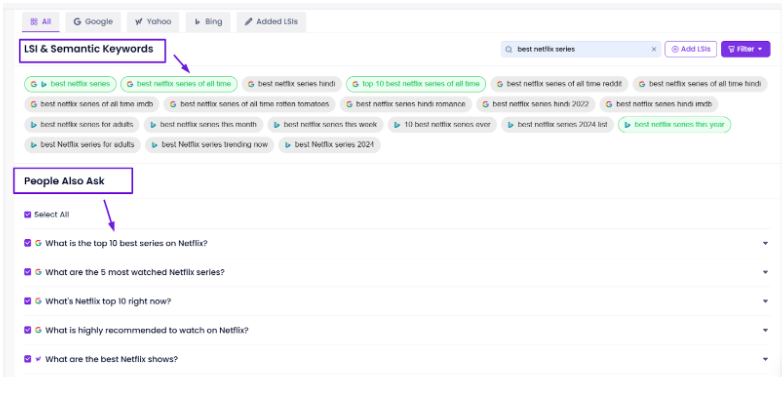Click Bing icon on best netflix series this month chip
This screenshot has width=782, height=415.
153,125
